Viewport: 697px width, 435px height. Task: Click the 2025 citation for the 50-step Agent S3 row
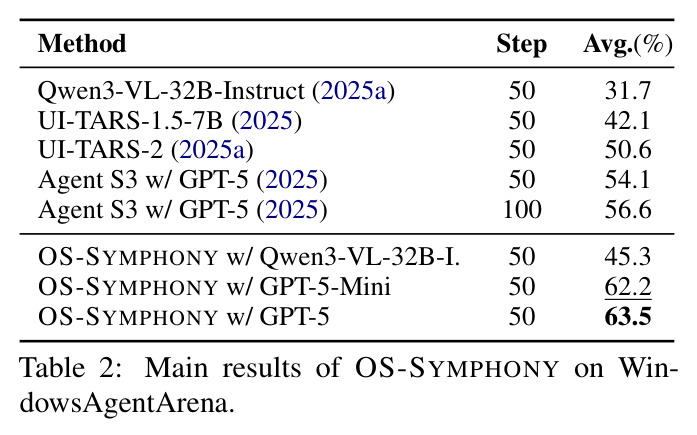click(292, 180)
